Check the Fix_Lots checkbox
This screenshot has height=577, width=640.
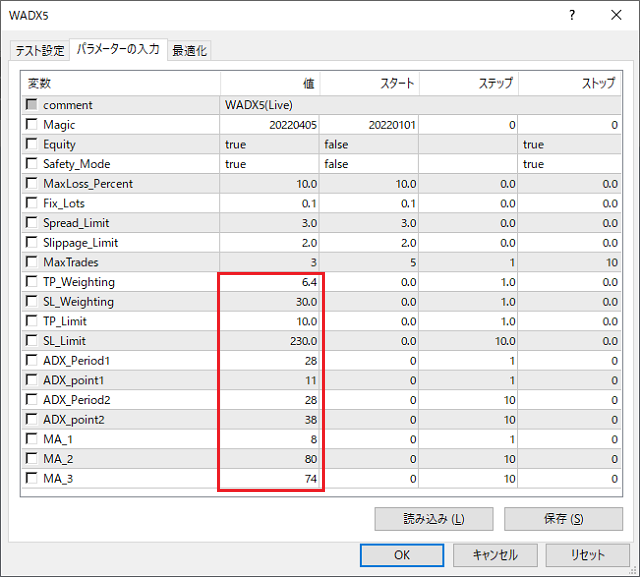click(31, 203)
